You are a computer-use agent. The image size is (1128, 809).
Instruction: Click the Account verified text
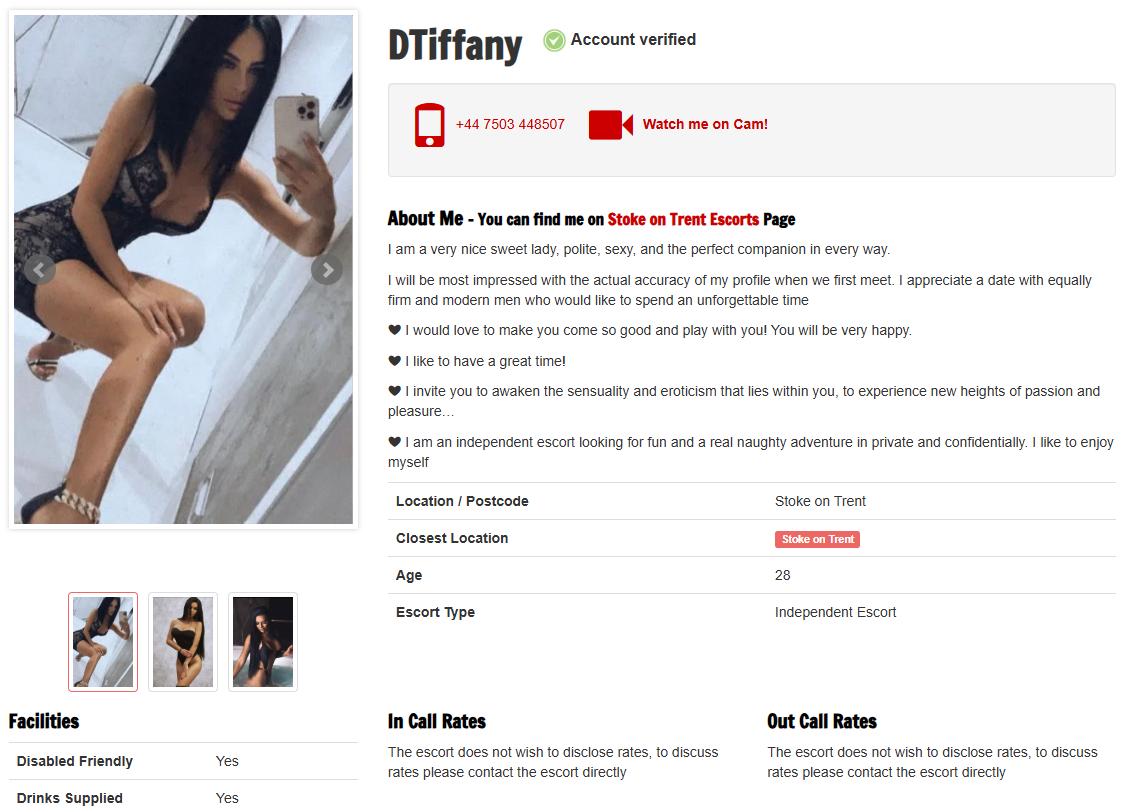(633, 40)
